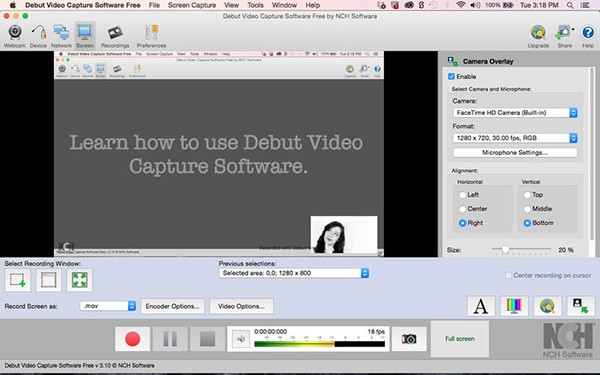
Task: Click the camera overlay thumbnail in preview
Action: coord(344,235)
